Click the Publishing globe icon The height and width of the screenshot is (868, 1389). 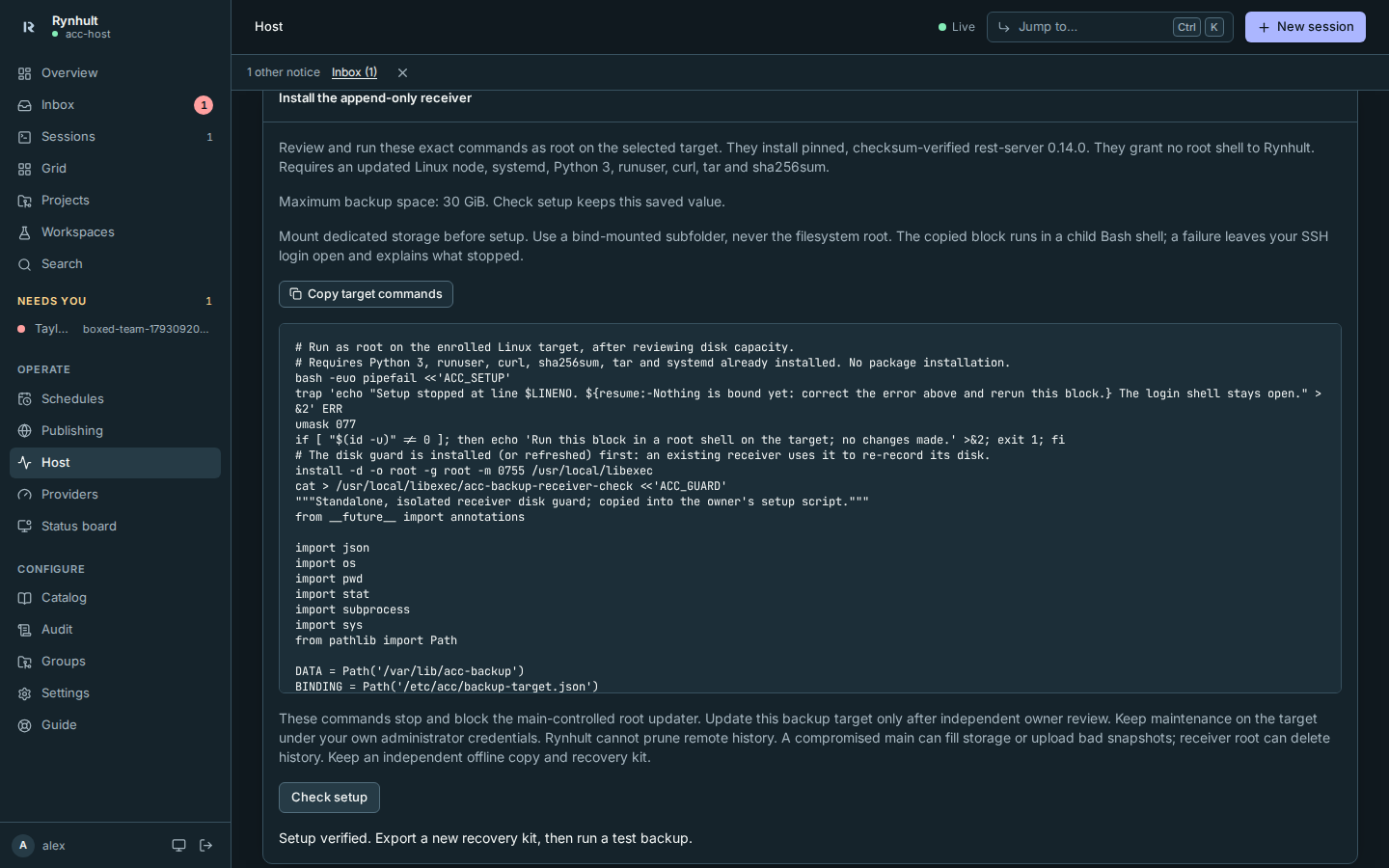pyautogui.click(x=25, y=431)
